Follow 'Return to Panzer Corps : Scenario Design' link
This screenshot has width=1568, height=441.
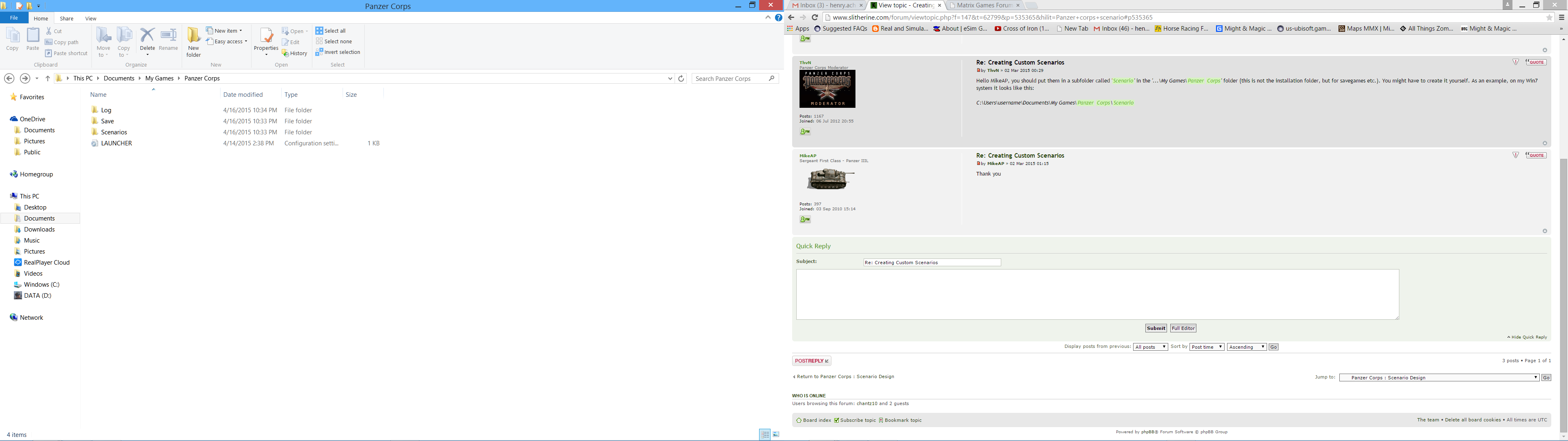(844, 377)
